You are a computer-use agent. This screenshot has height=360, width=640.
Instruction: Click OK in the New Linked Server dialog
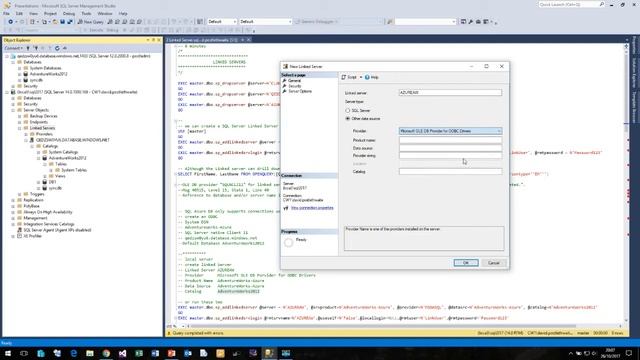point(466,263)
